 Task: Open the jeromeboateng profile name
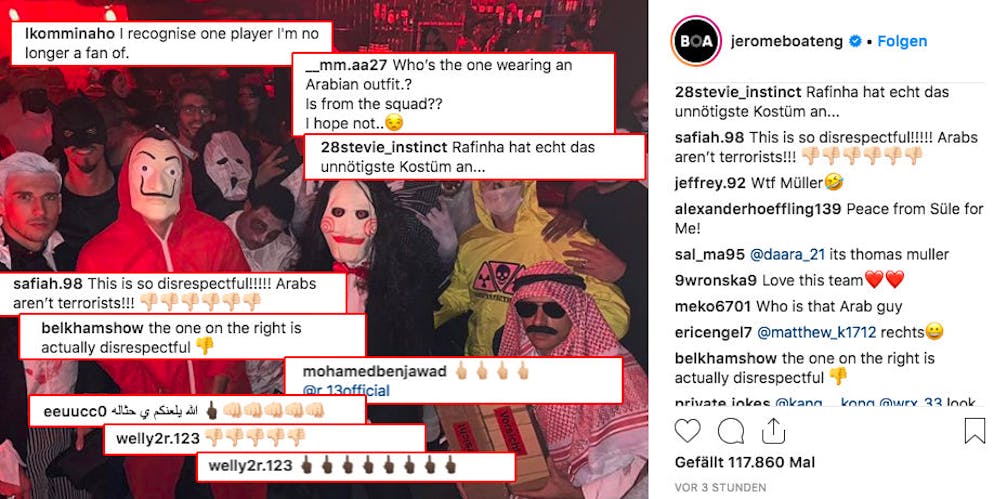click(x=787, y=41)
